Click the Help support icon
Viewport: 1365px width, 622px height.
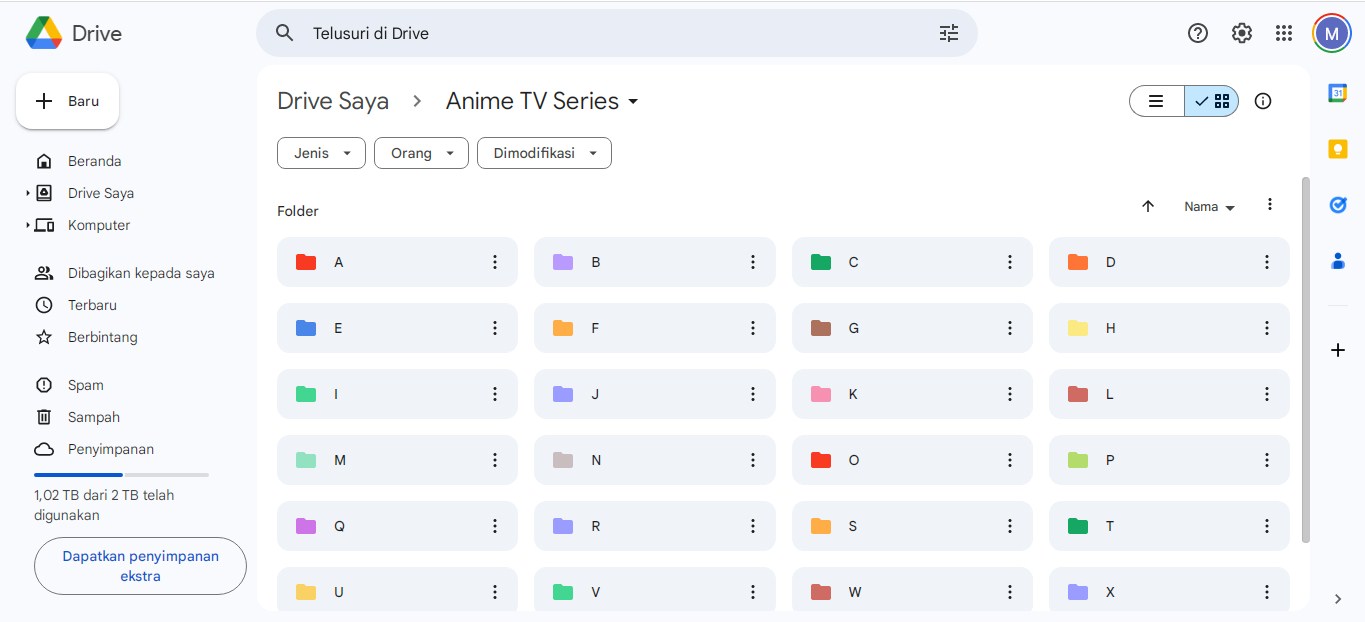tap(1197, 33)
